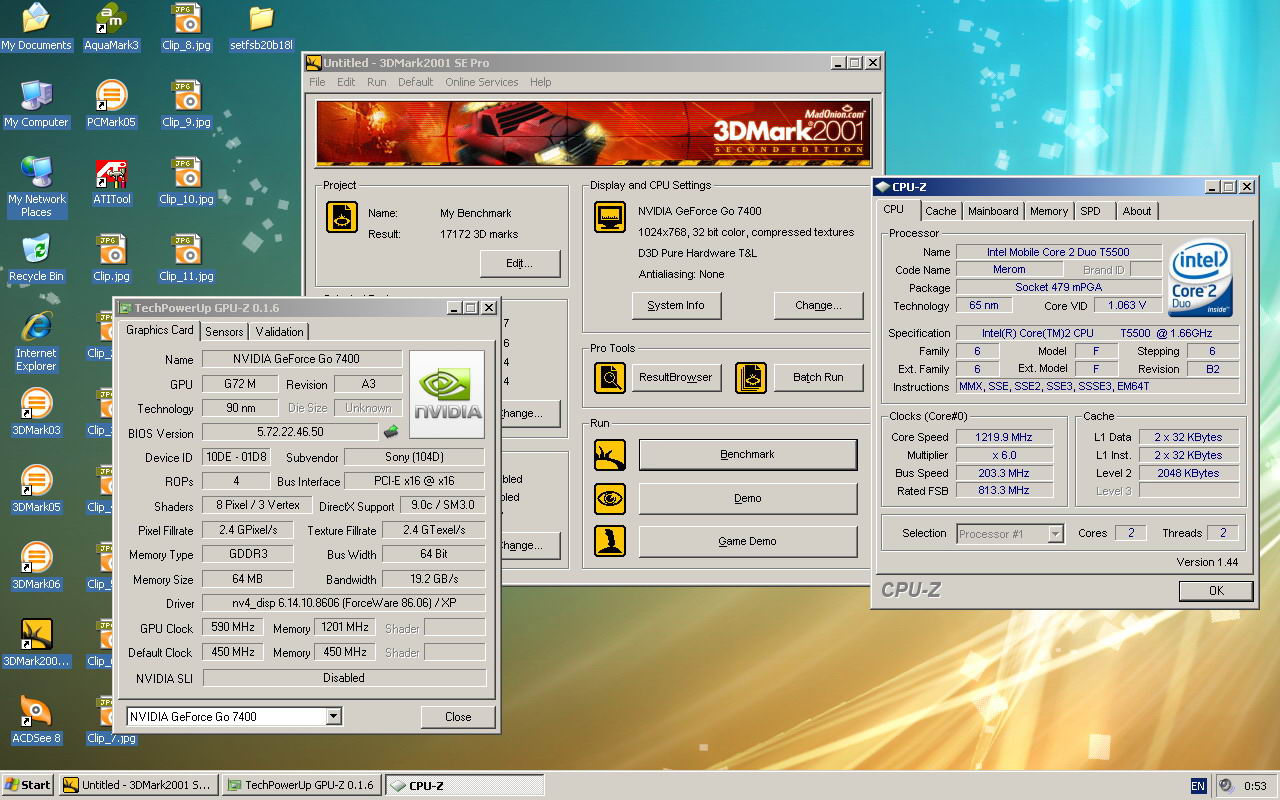Click GPU-Z BIOS save chip icon
Viewport: 1280px width, 800px height.
click(390, 431)
